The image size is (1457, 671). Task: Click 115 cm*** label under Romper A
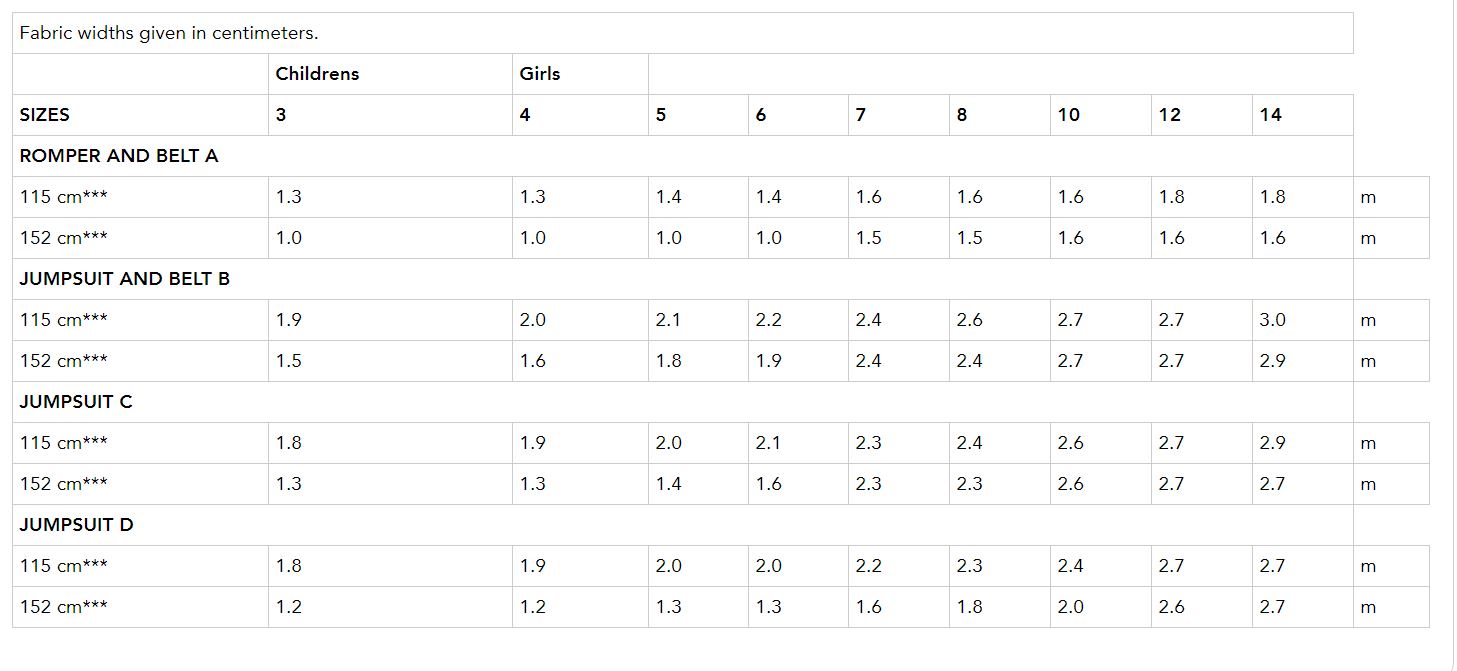pyautogui.click(x=64, y=197)
